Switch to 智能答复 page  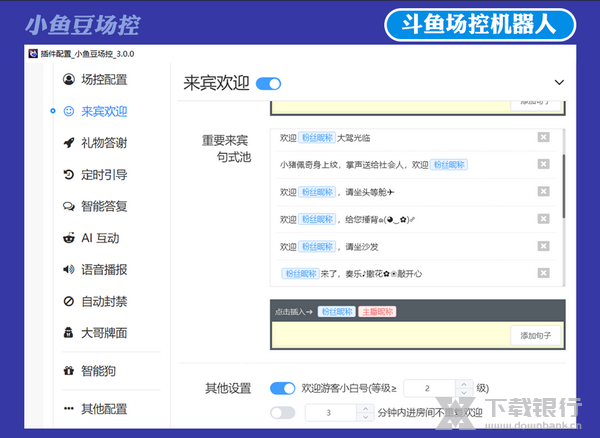click(x=104, y=206)
